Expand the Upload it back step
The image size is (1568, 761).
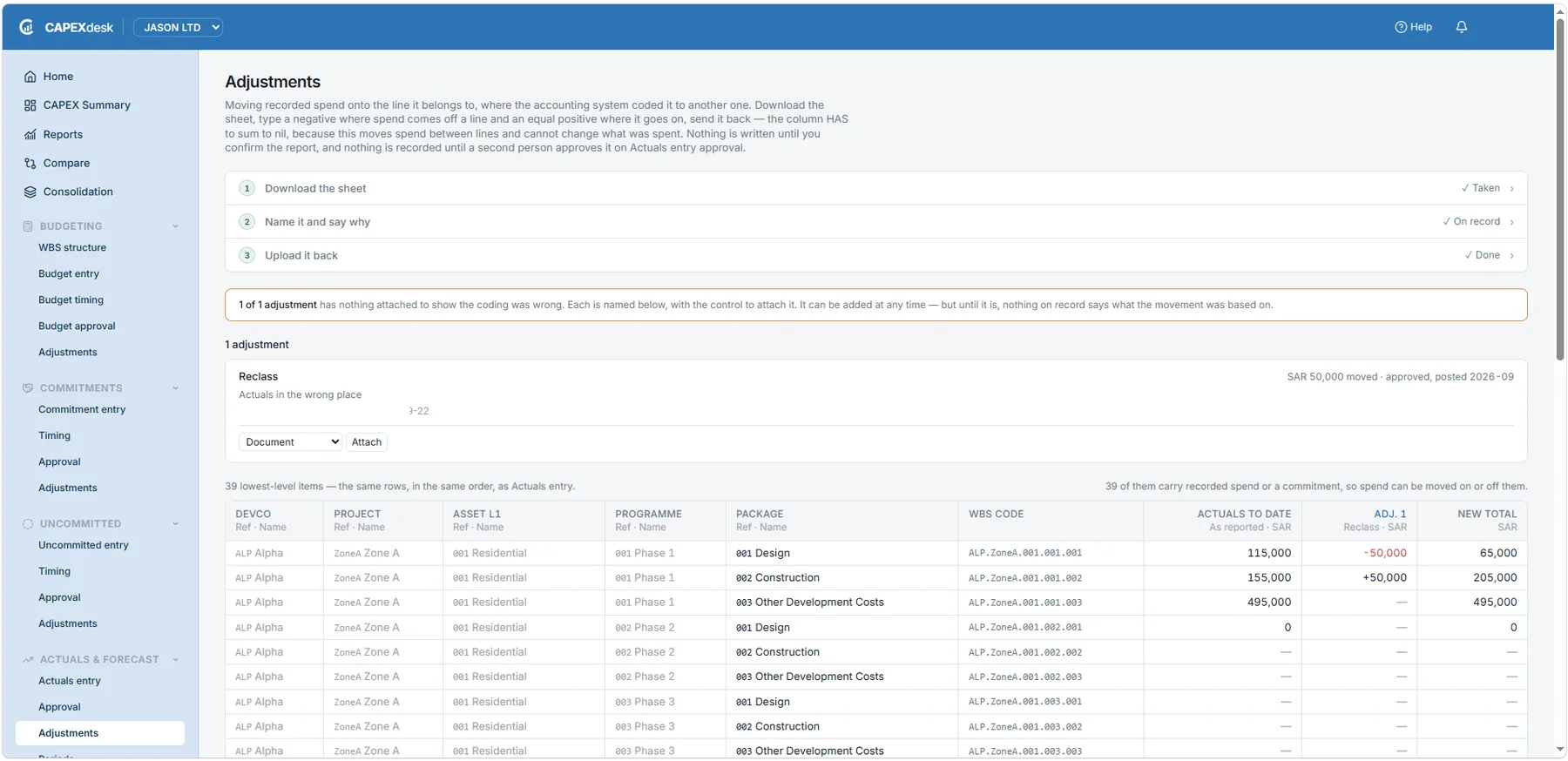click(875, 255)
